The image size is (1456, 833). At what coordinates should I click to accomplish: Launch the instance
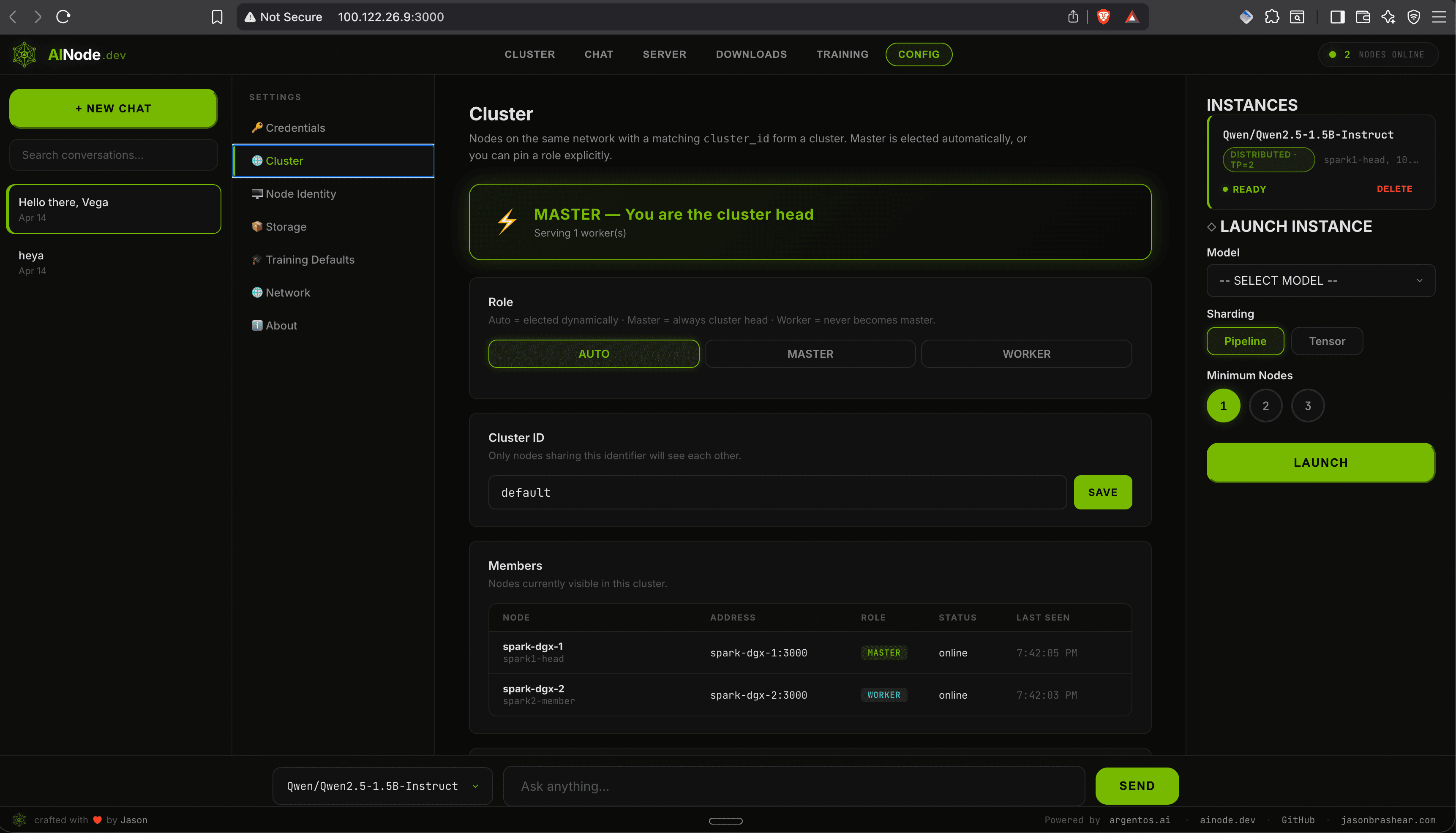tap(1320, 462)
